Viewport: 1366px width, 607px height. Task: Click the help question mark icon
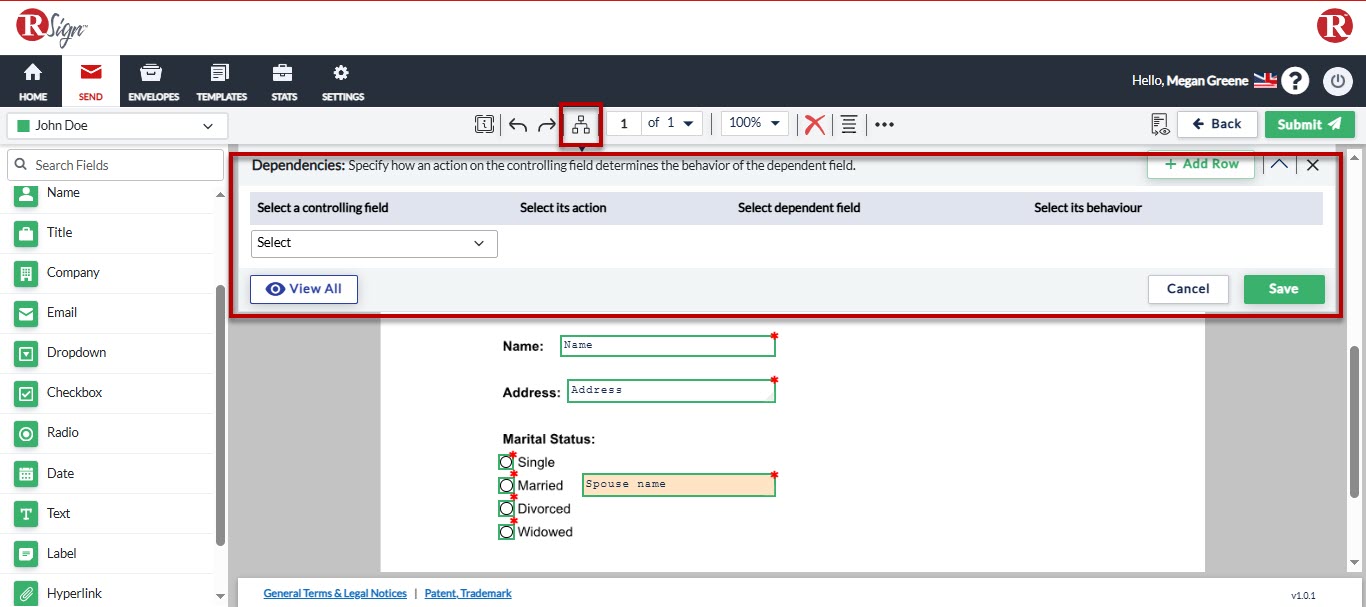pos(1296,81)
